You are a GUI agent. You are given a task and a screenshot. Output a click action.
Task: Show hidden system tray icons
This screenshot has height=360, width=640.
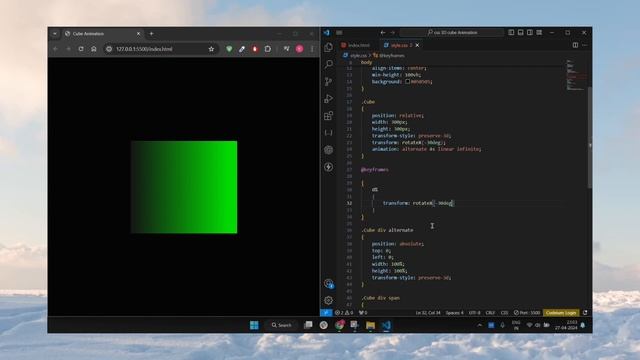[x=480, y=325]
